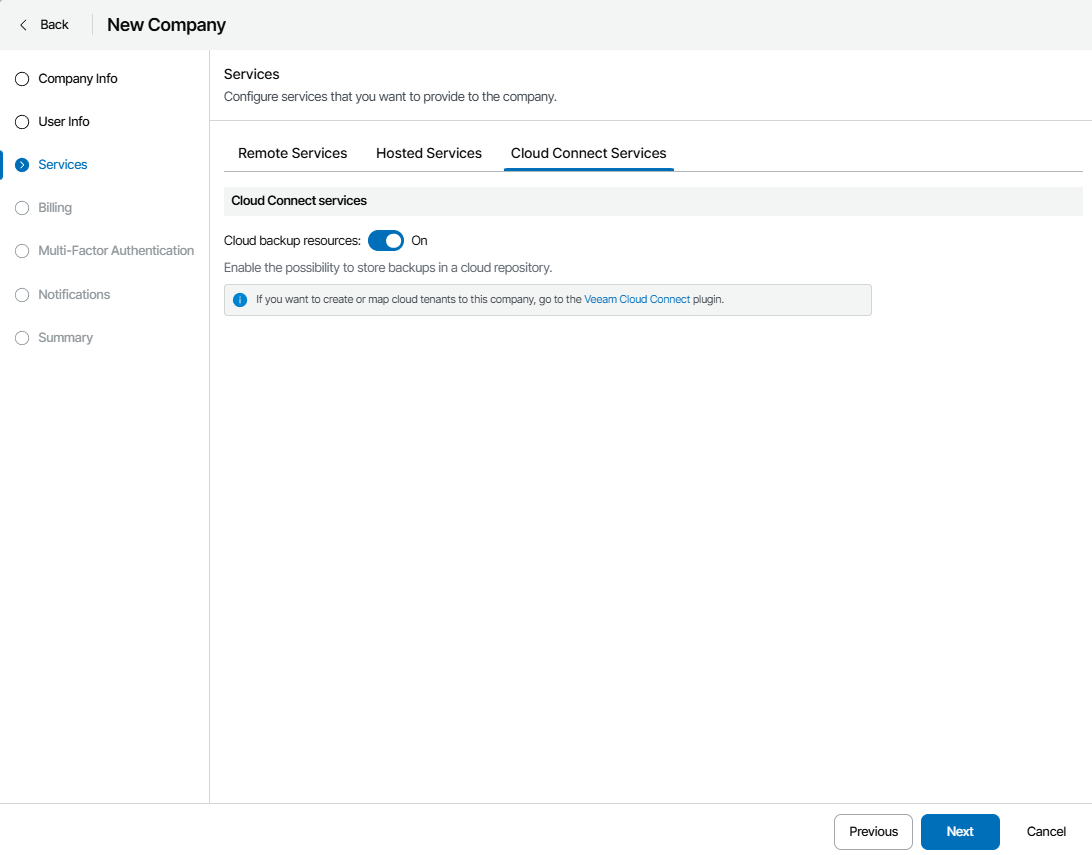
Task: Click the Summary step circle icon
Action: (22, 338)
